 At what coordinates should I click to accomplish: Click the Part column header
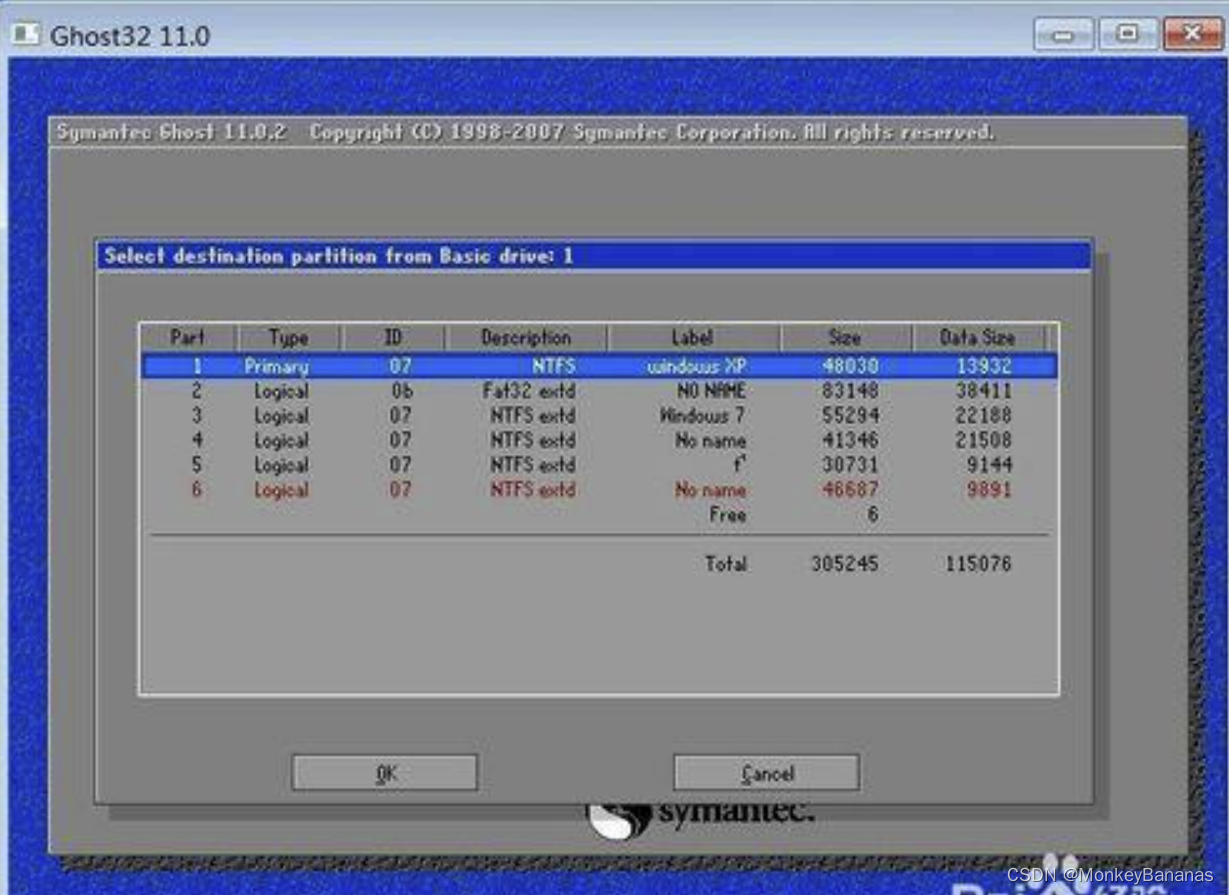188,337
